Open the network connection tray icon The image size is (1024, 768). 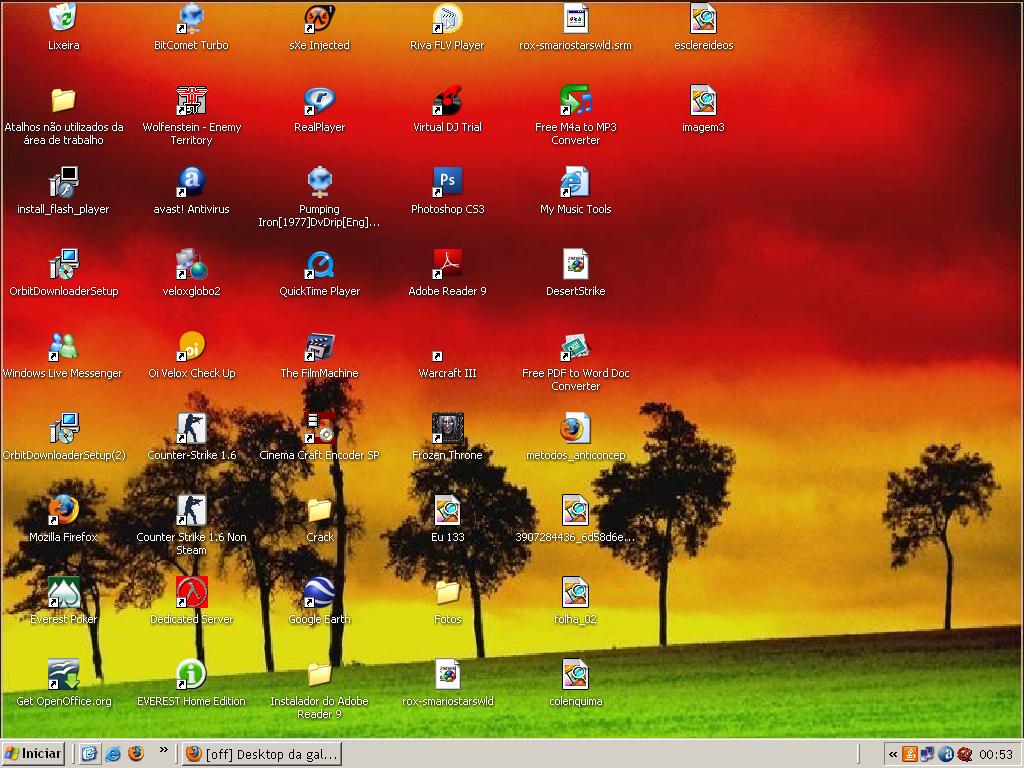pos(927,754)
